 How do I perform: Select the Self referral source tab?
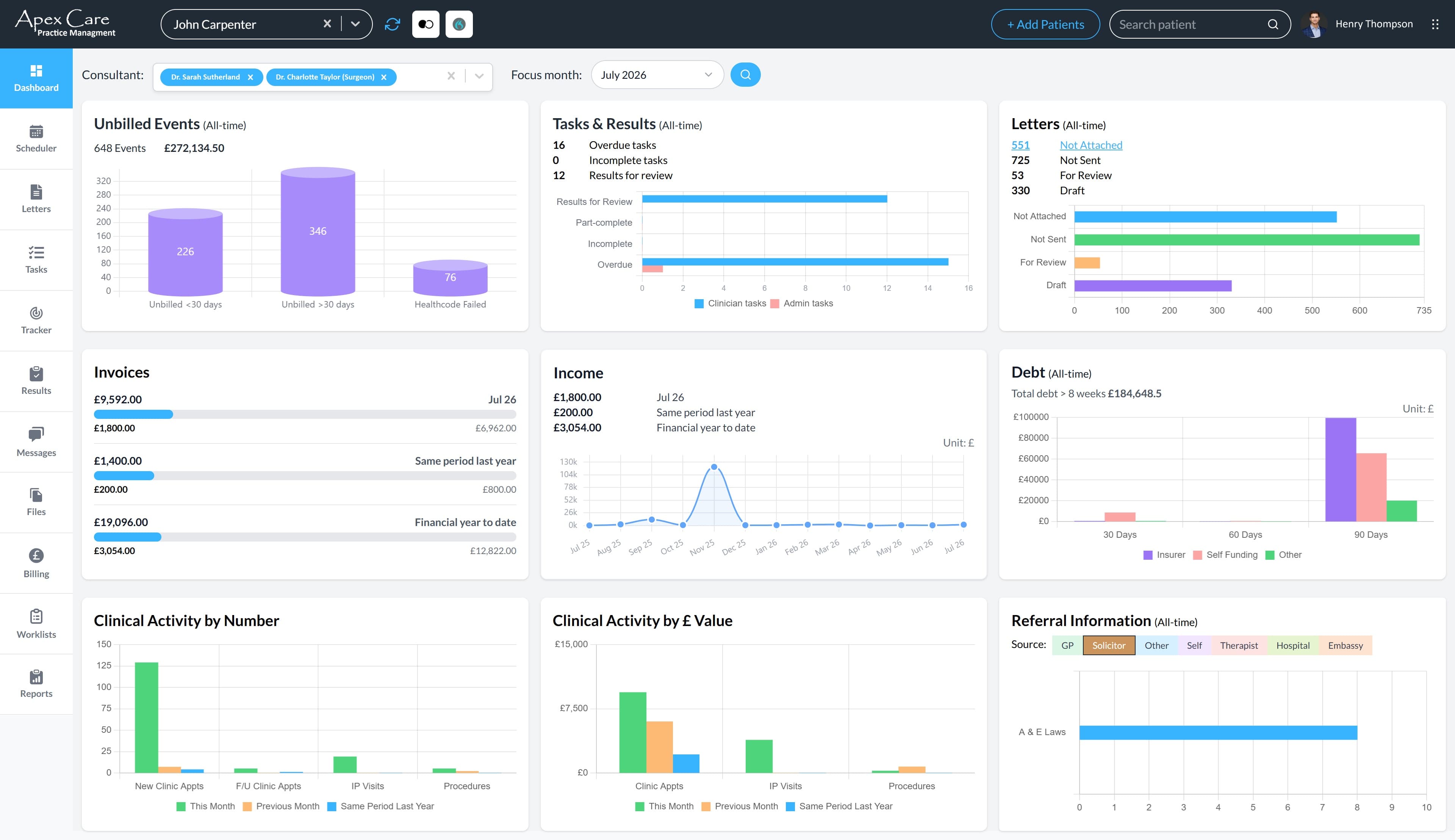[x=1194, y=645]
